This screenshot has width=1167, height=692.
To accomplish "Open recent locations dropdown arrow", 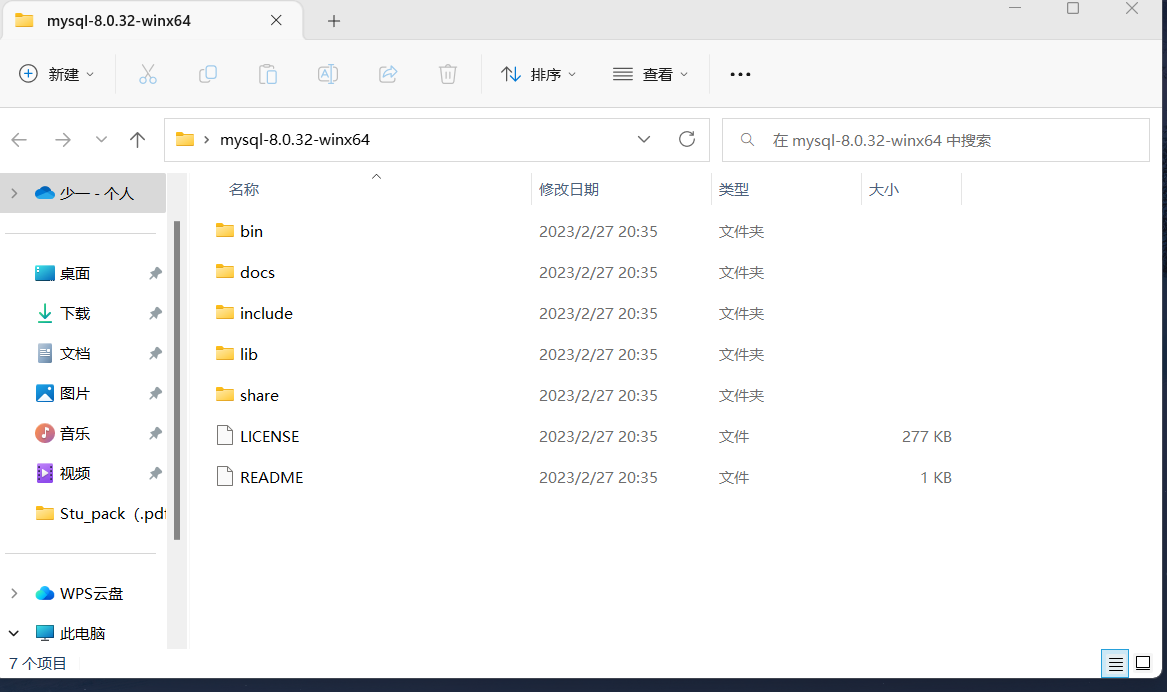I will click(x=101, y=140).
